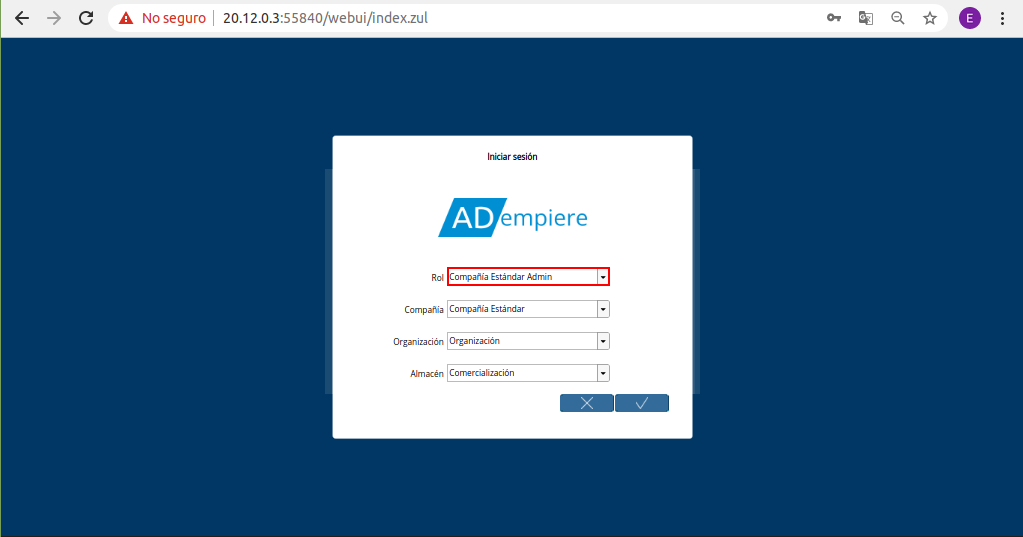Go back to the previous browser page
The width and height of the screenshot is (1023, 537).
click(22, 18)
